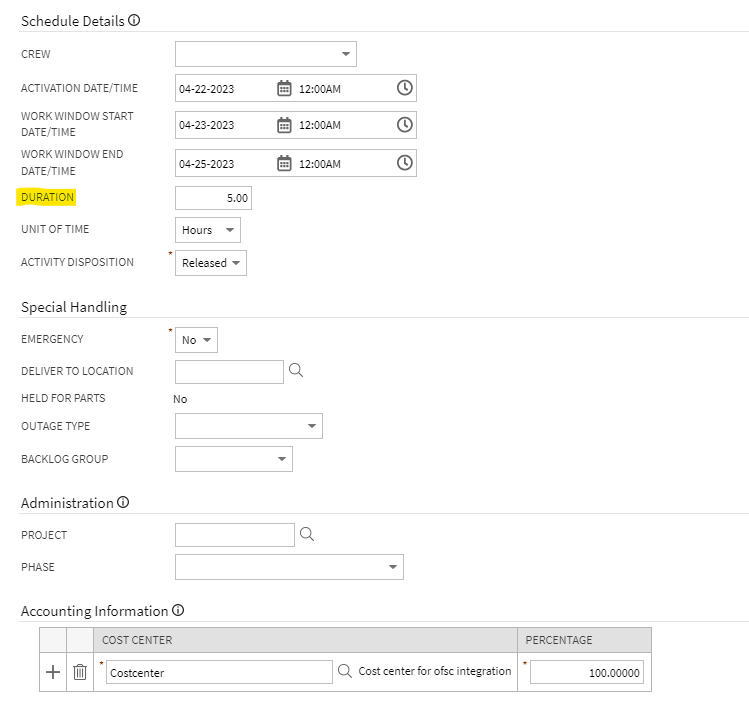Expand the Outage Type dropdown
The image size is (749, 701).
(x=248, y=427)
